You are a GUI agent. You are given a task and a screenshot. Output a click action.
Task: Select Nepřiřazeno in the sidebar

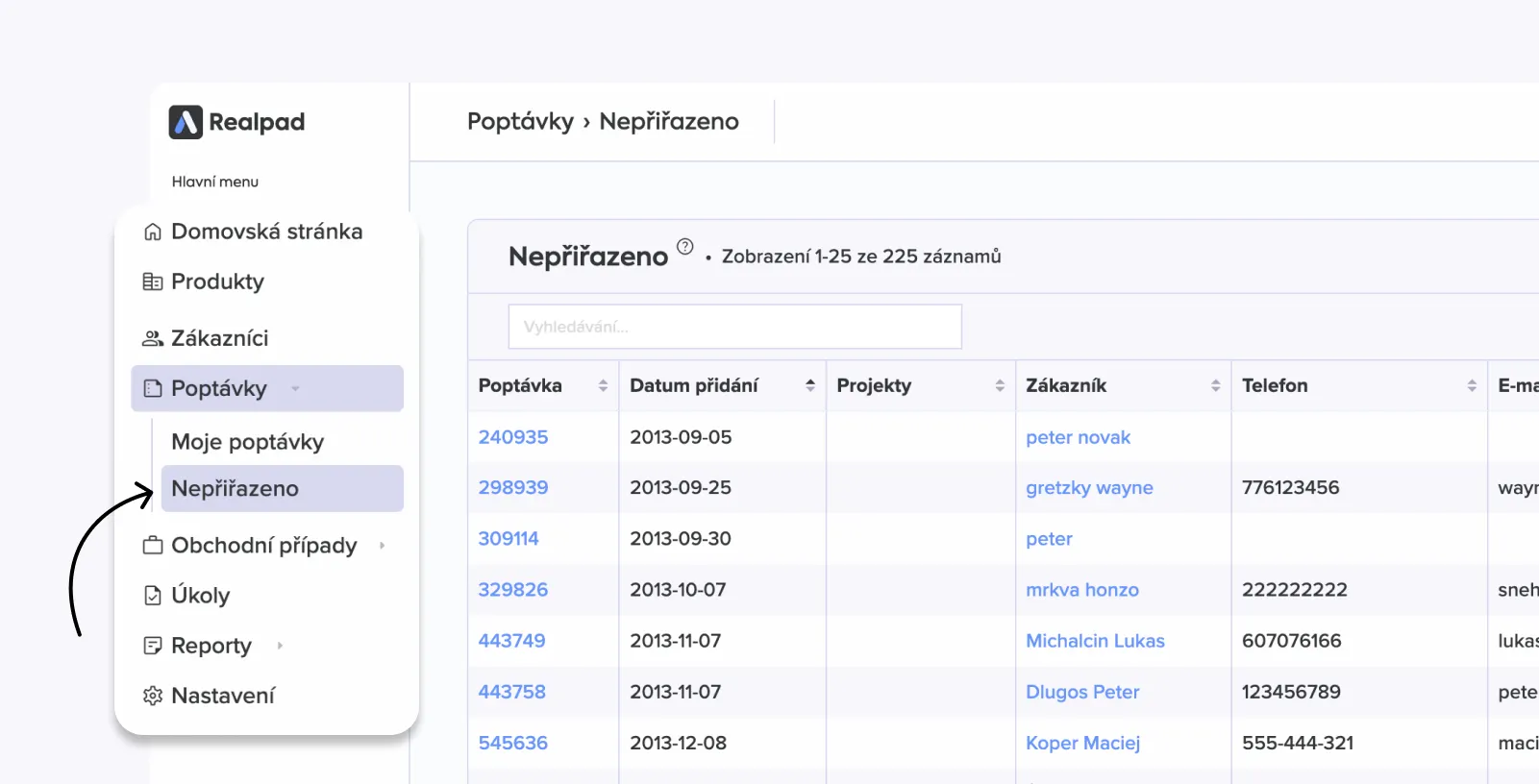pyautogui.click(x=235, y=488)
